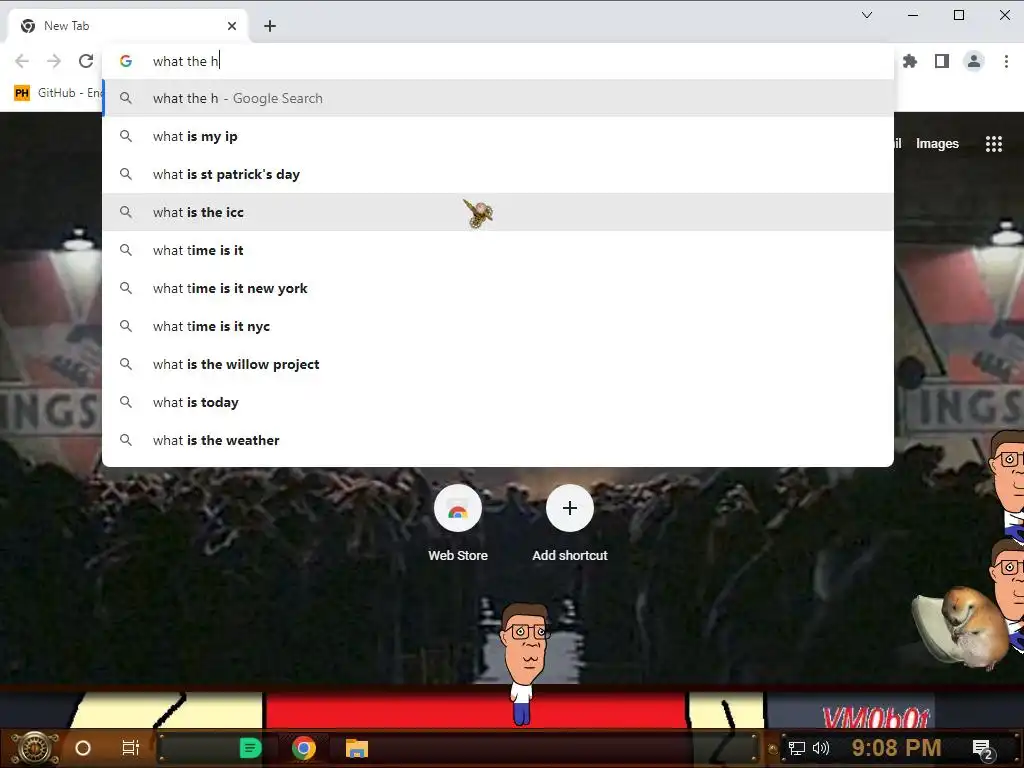Open the Web Store shortcut
This screenshot has width=1024, height=768.
pos(458,523)
